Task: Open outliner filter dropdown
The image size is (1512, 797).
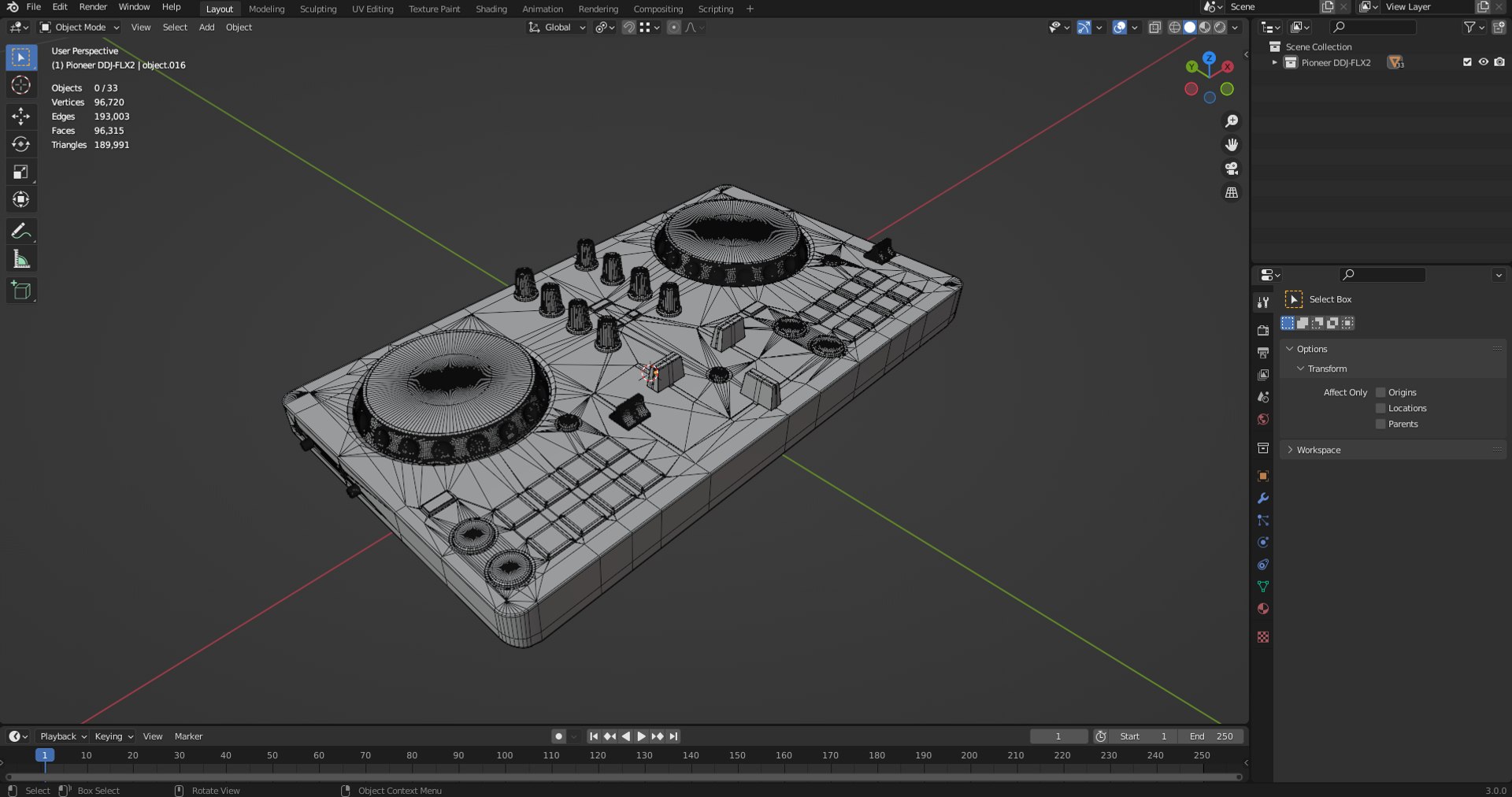Action: [1474, 28]
